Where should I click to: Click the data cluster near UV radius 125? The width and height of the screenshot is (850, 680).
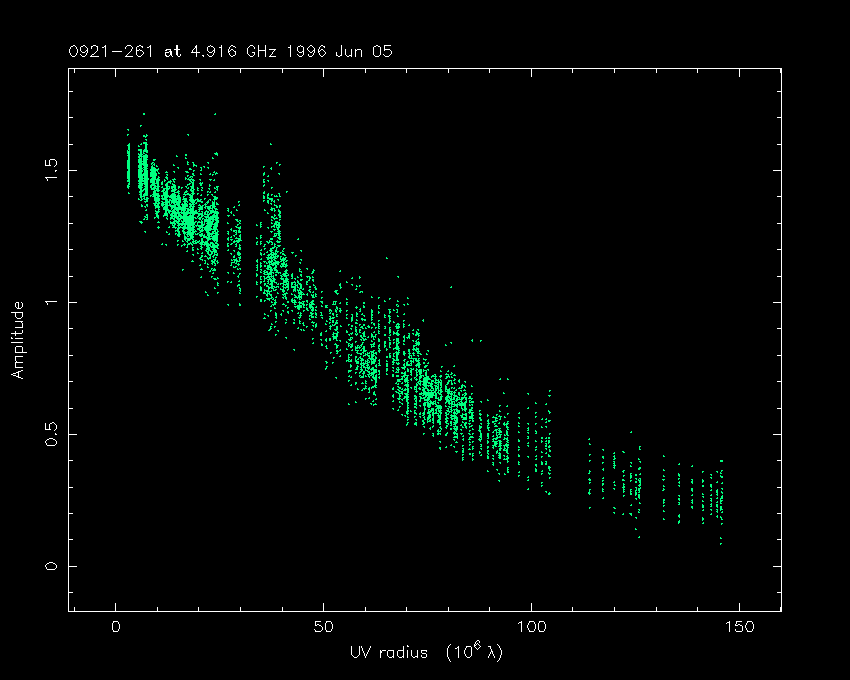[633, 485]
